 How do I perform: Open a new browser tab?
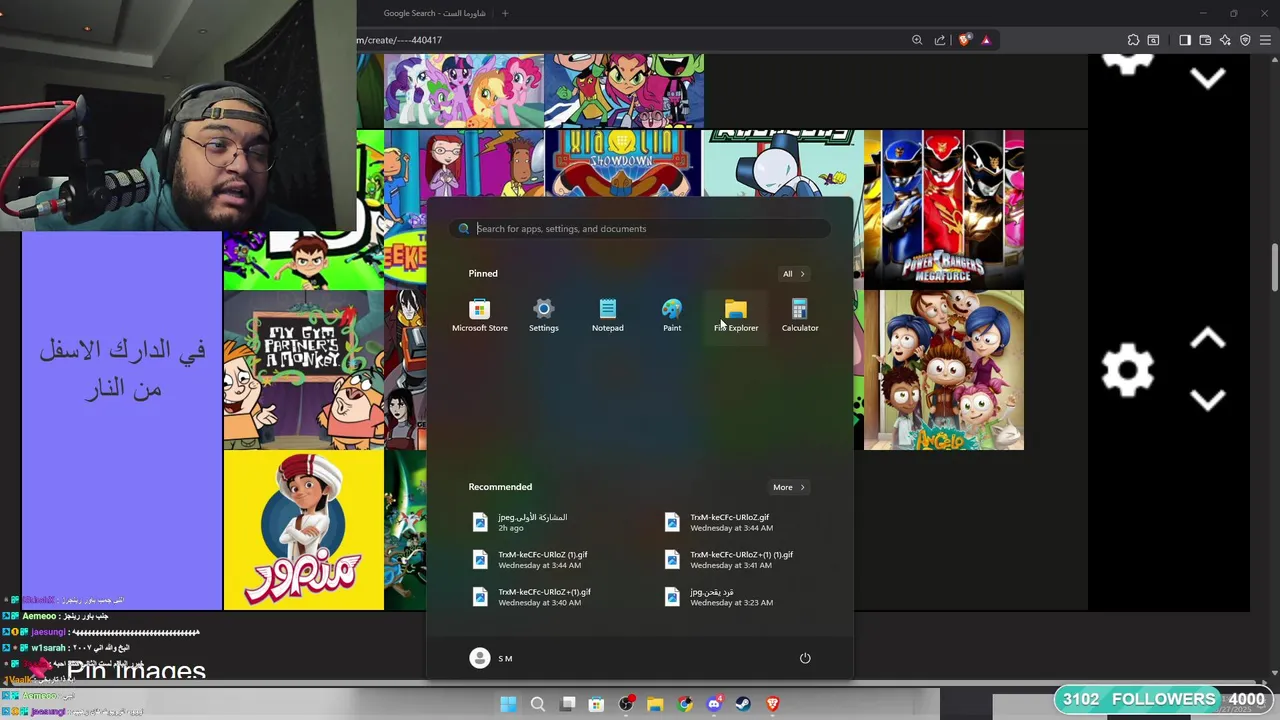(x=505, y=13)
